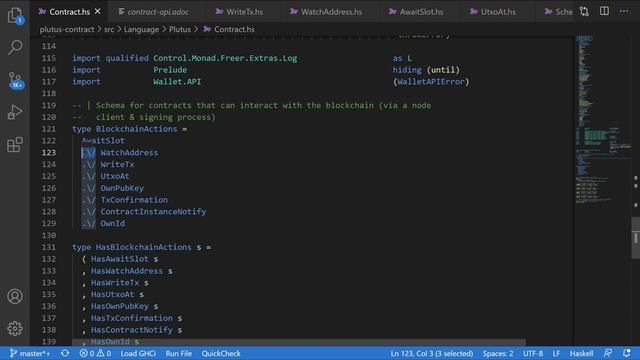Image resolution: width=640 pixels, height=360 pixels.
Task: Synchronize changes icon in status bar
Action: [x=65, y=353]
